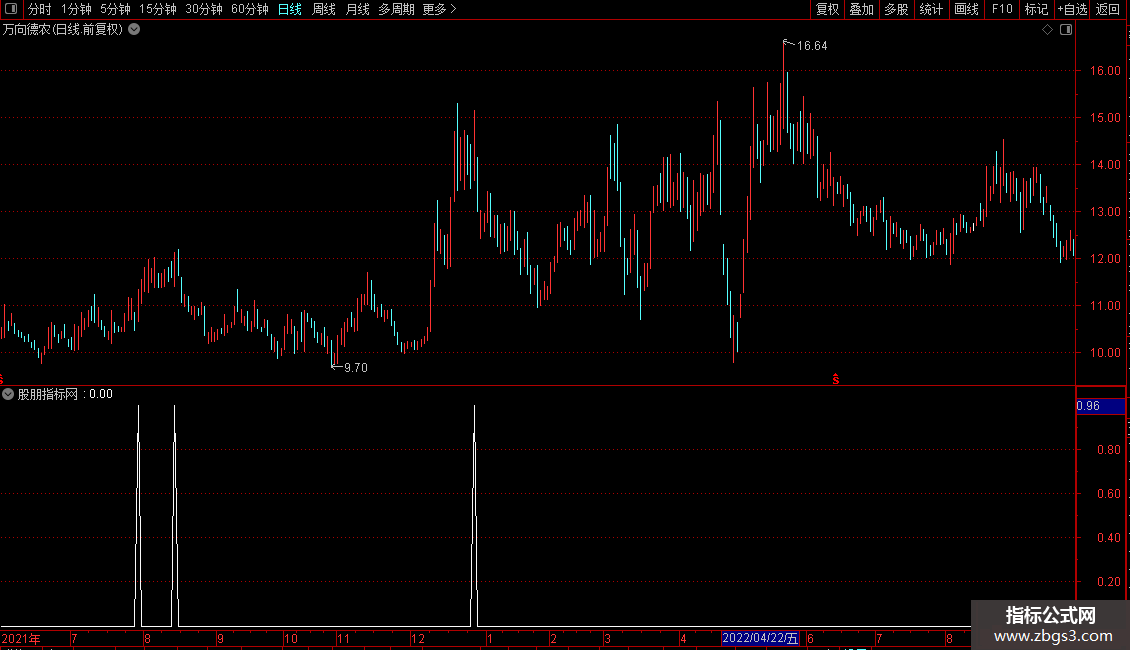Switch to 月线 monthly chart

tap(357, 9)
